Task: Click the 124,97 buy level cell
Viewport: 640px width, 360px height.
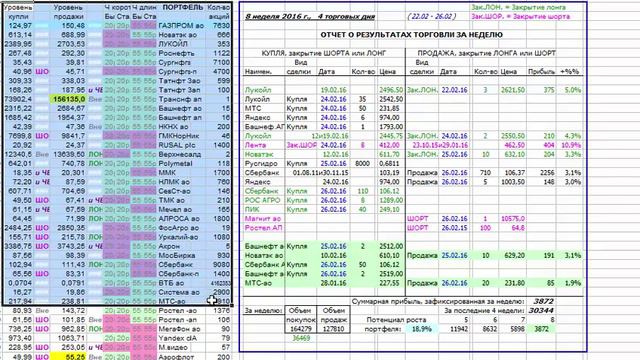Action: pyautogui.click(x=18, y=26)
